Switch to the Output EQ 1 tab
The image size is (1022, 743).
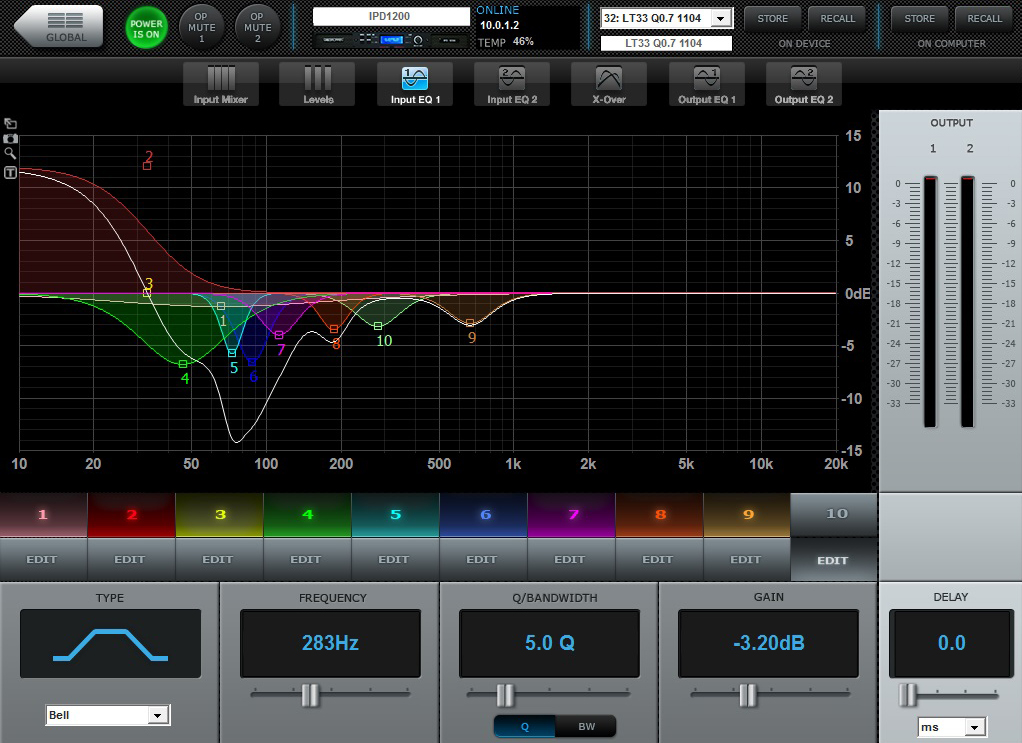(707, 84)
